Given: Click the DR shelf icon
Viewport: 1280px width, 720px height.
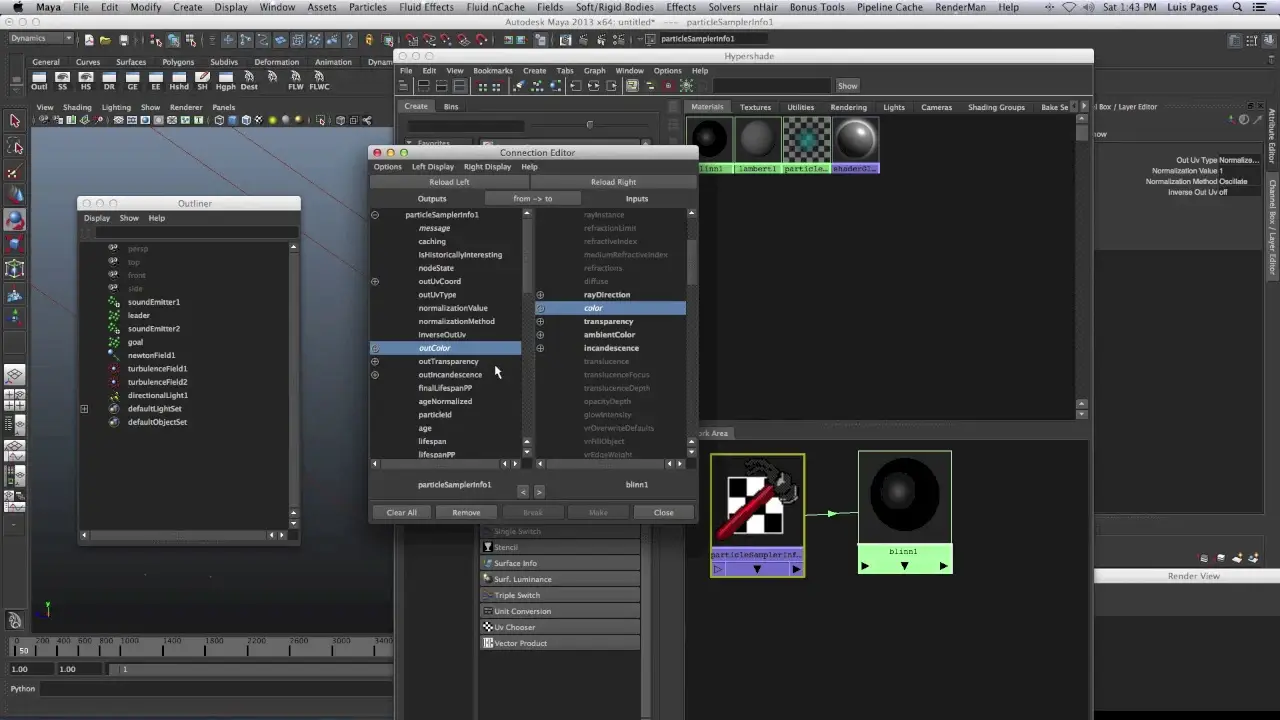Looking at the screenshot, I should tap(109, 80).
